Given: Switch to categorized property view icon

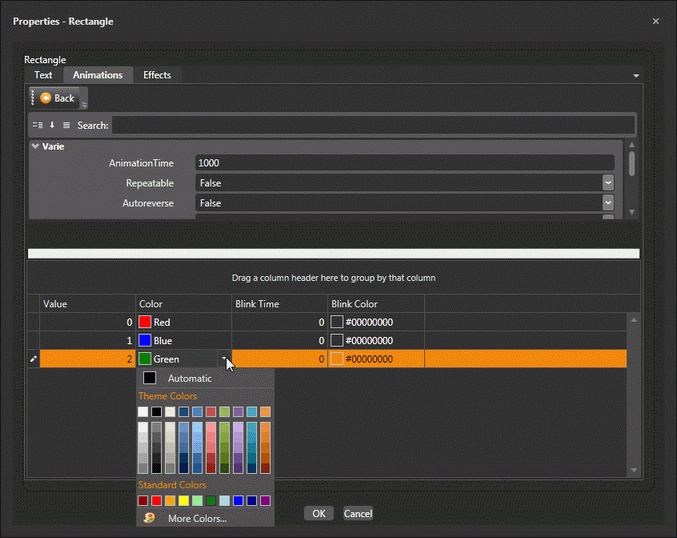Looking at the screenshot, I should coord(38,125).
